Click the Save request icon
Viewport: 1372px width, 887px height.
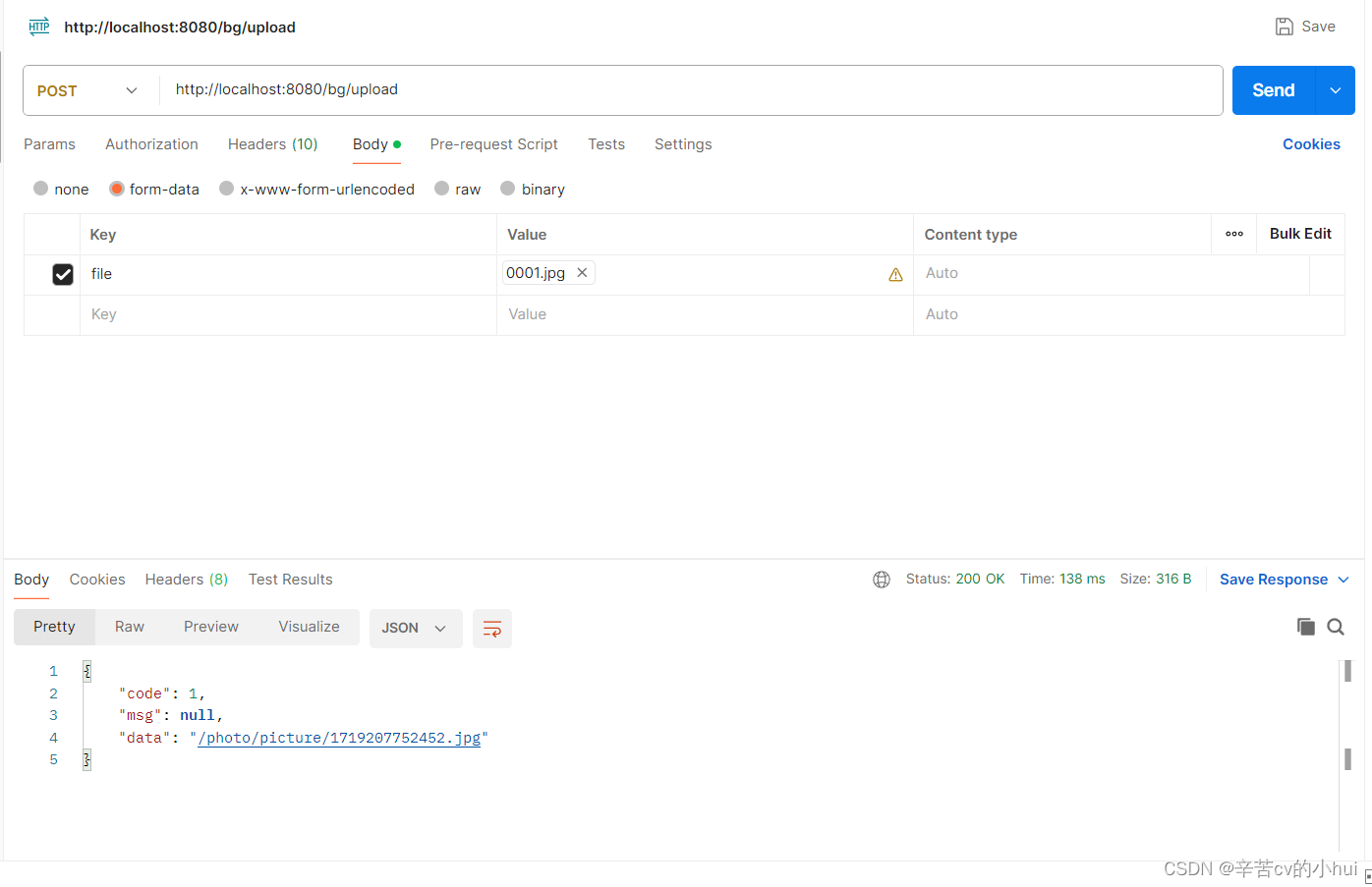[x=1284, y=26]
